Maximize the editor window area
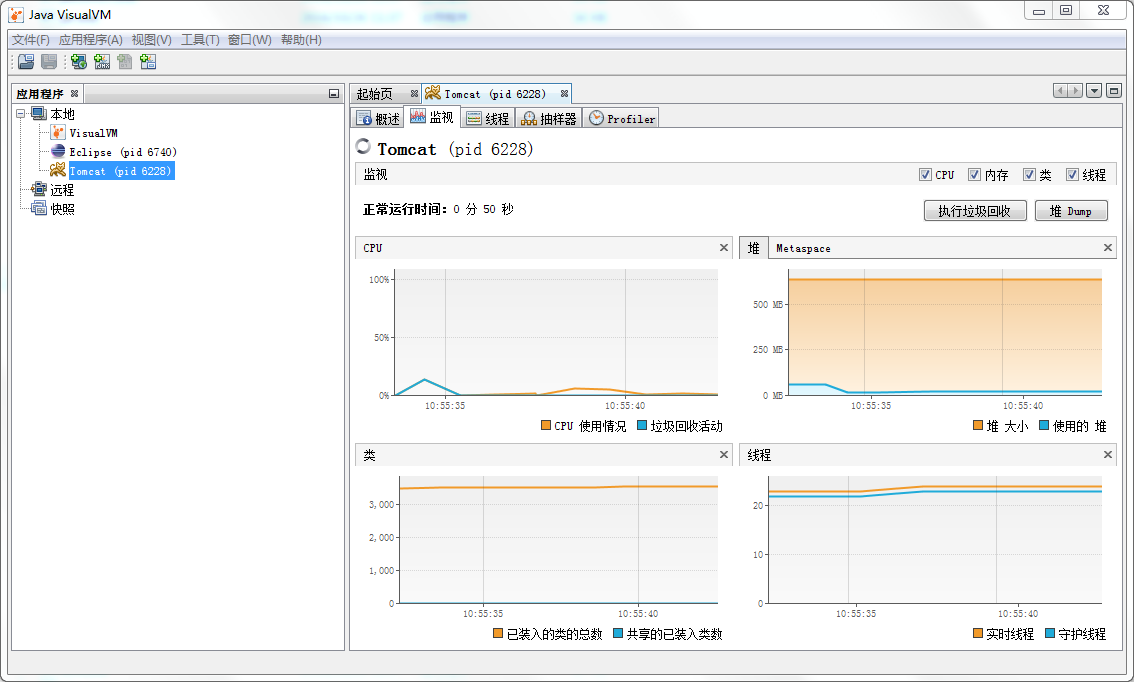 pos(1114,90)
